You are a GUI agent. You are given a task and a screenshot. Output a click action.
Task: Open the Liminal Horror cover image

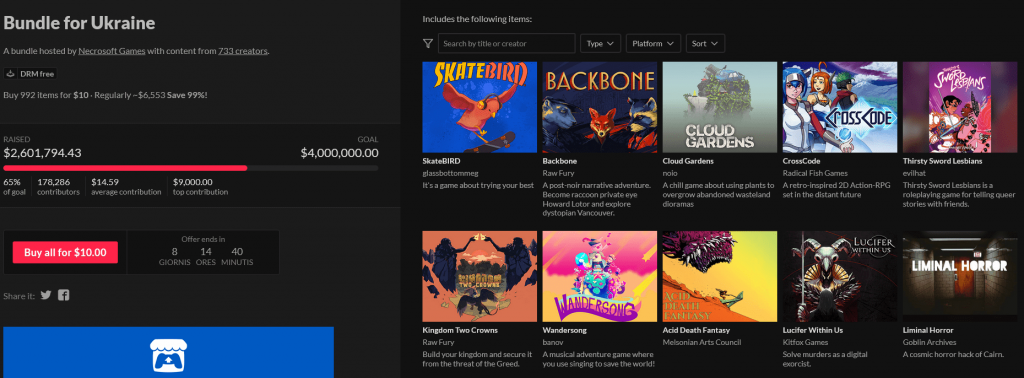tap(960, 276)
